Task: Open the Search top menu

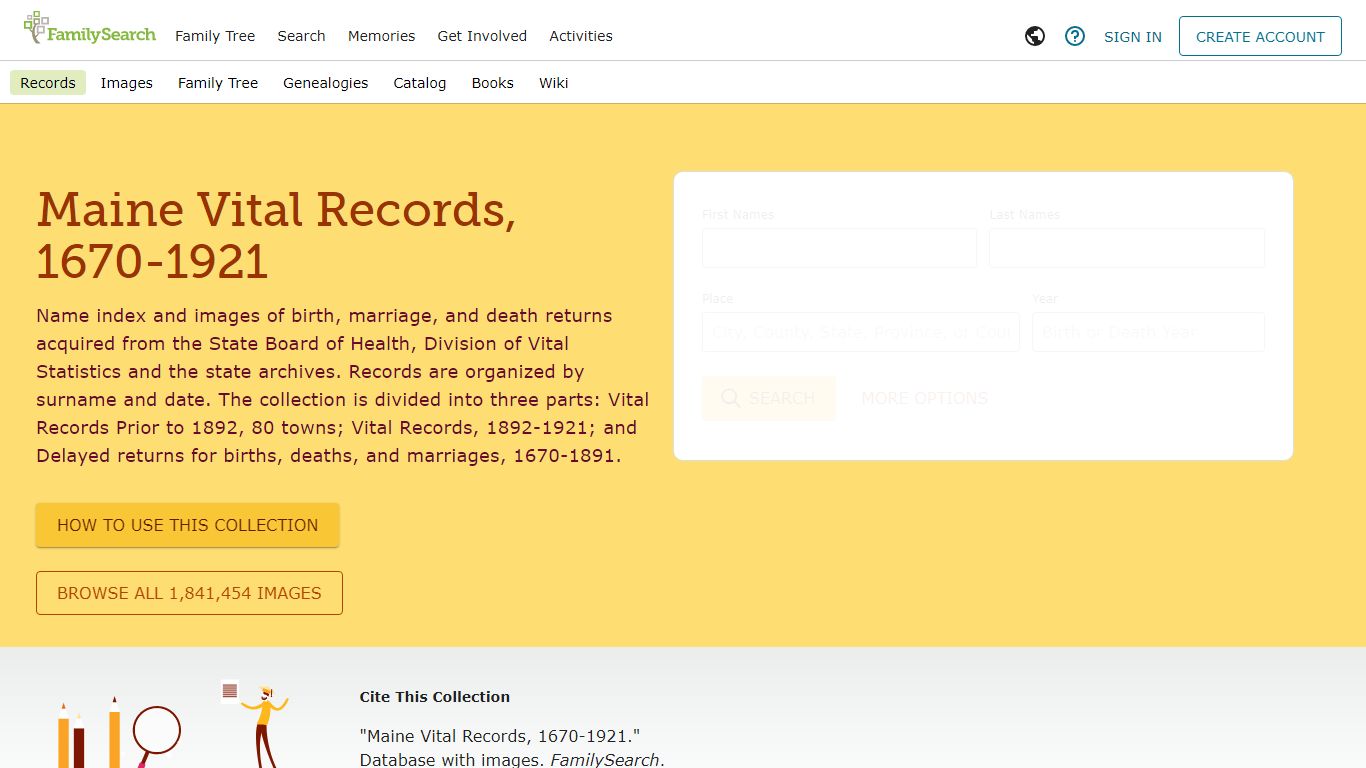Action: click(x=301, y=36)
